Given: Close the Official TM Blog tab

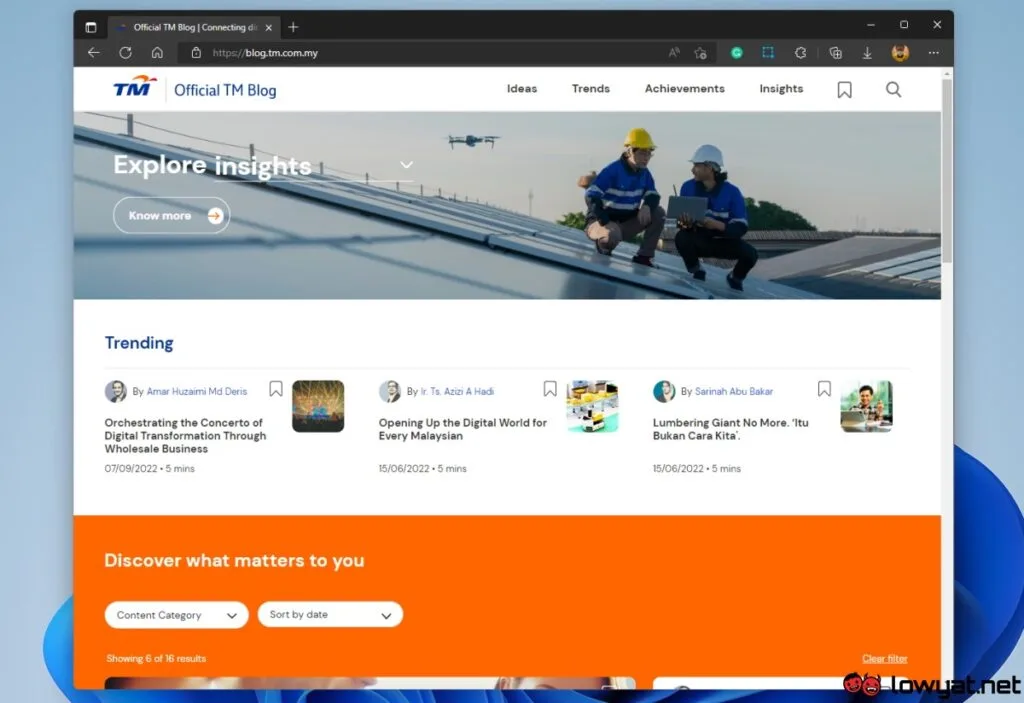Looking at the screenshot, I should tap(268, 27).
